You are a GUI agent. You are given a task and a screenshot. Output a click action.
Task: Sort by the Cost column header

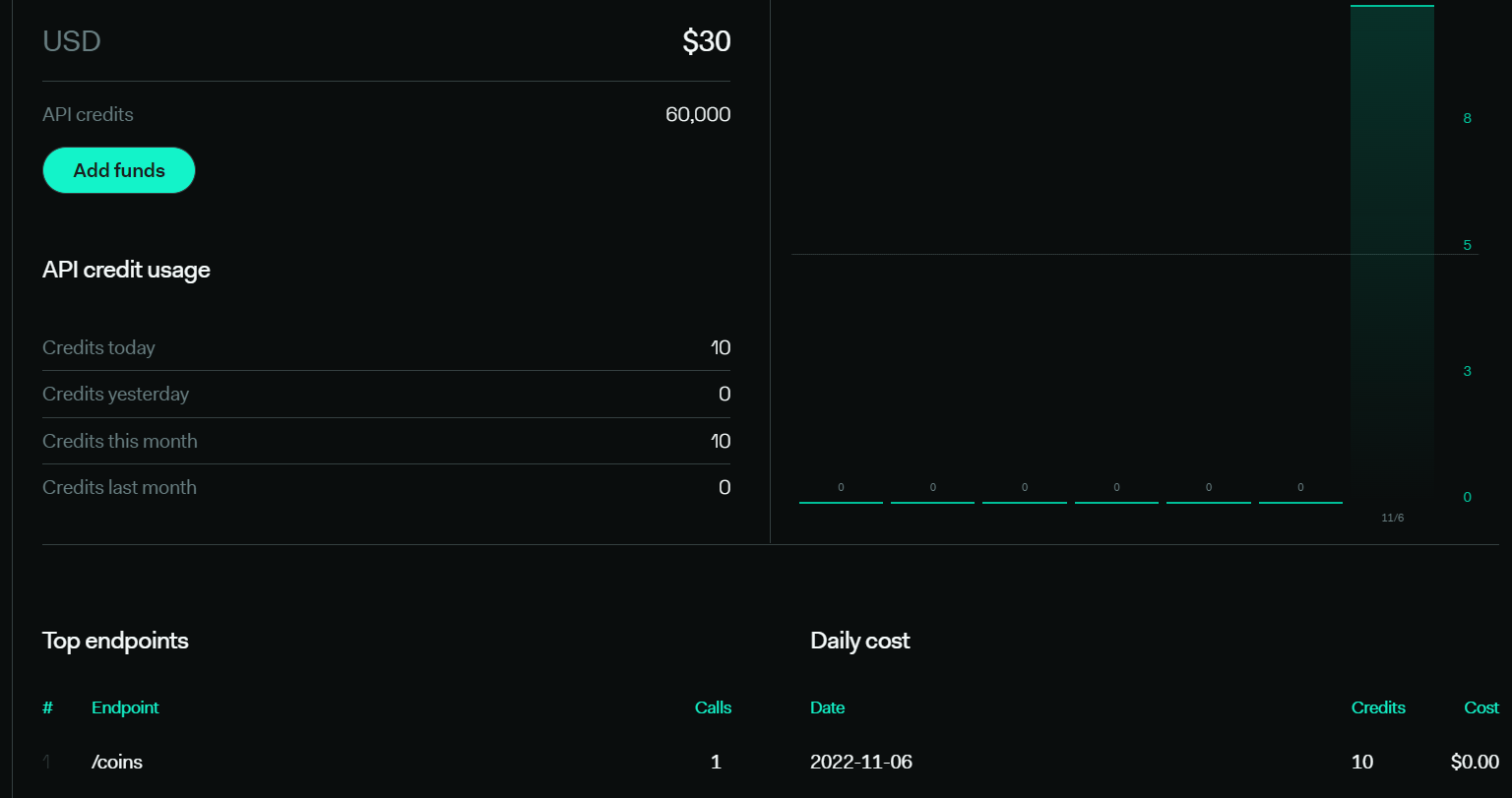pyautogui.click(x=1480, y=707)
